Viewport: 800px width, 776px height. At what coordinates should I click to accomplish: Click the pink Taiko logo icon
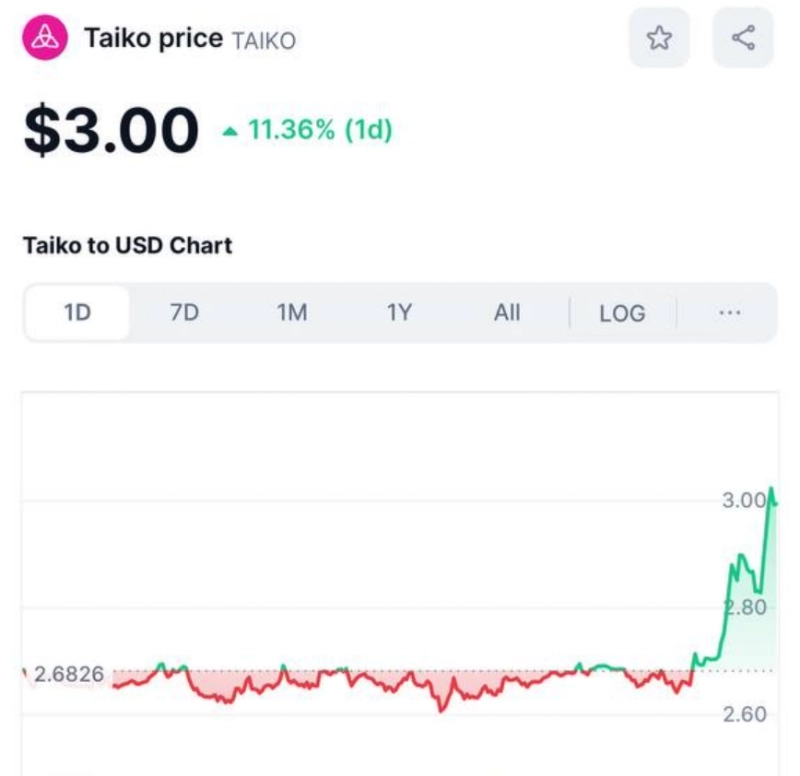(44, 39)
